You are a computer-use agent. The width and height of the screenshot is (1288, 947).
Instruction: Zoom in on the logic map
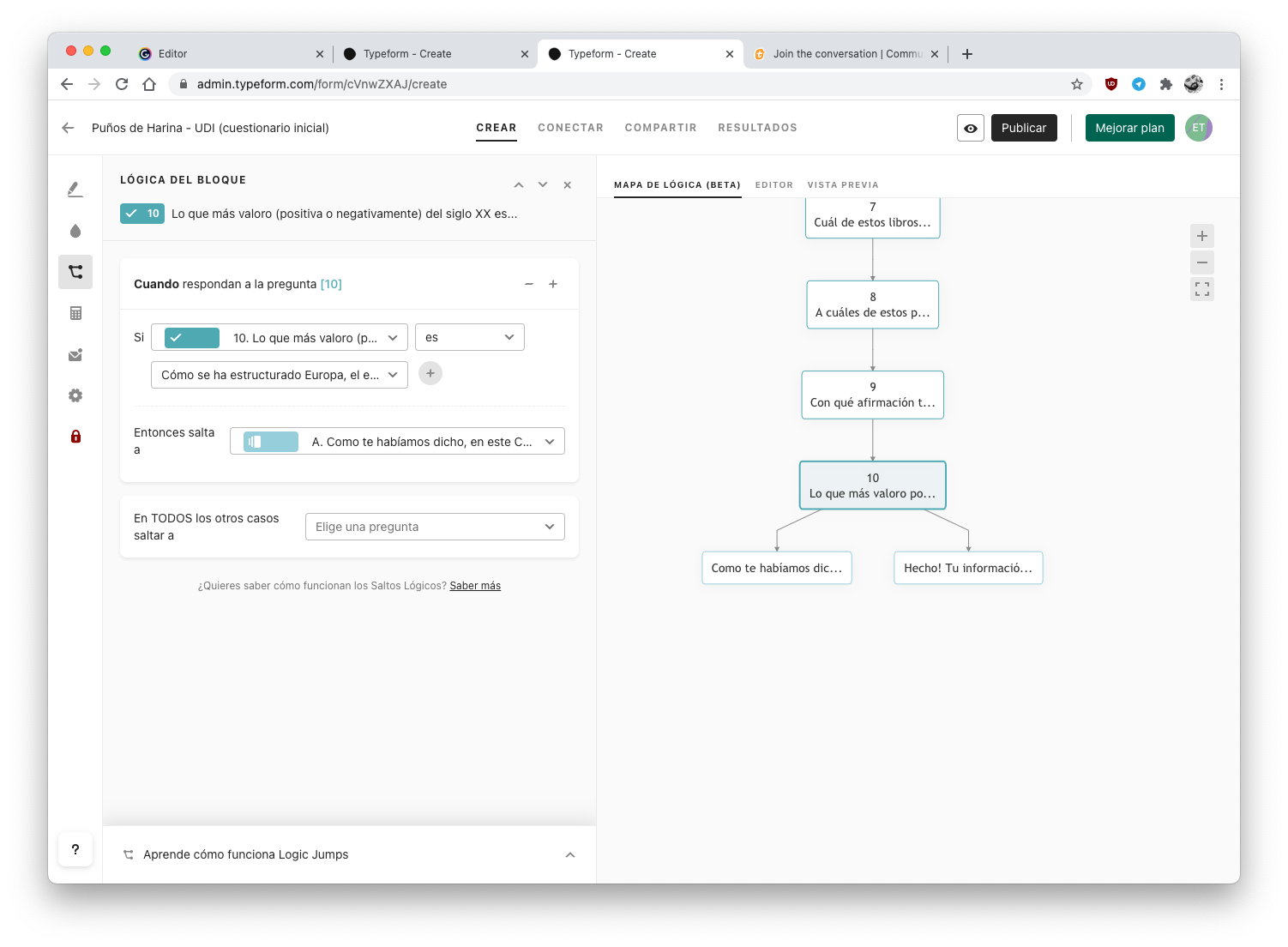point(1202,236)
